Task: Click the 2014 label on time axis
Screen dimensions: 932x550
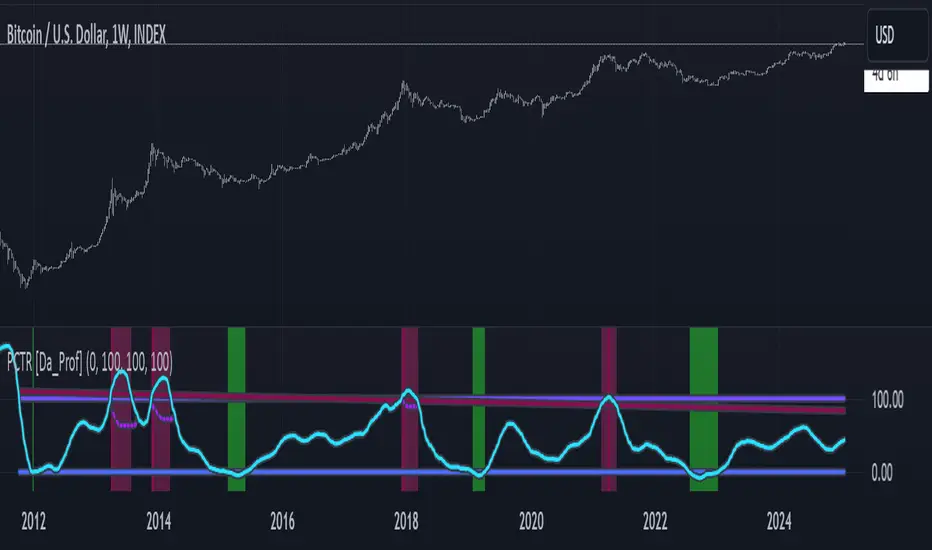Action: [x=158, y=521]
